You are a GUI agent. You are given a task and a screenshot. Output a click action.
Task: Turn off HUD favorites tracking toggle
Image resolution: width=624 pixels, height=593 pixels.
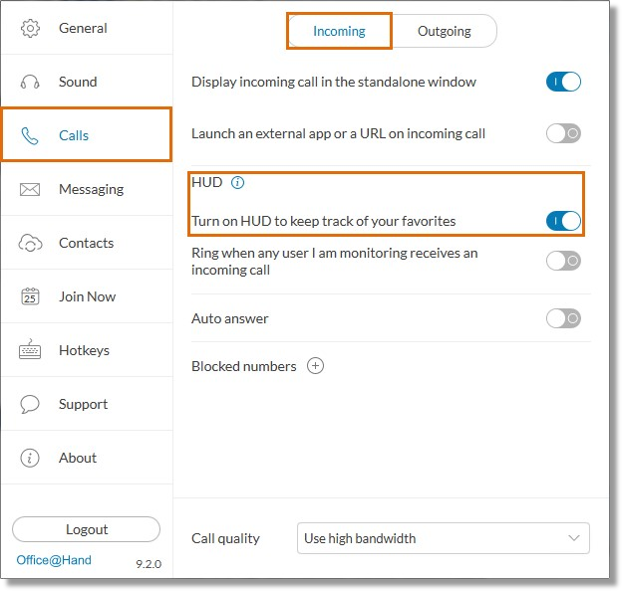(x=564, y=221)
